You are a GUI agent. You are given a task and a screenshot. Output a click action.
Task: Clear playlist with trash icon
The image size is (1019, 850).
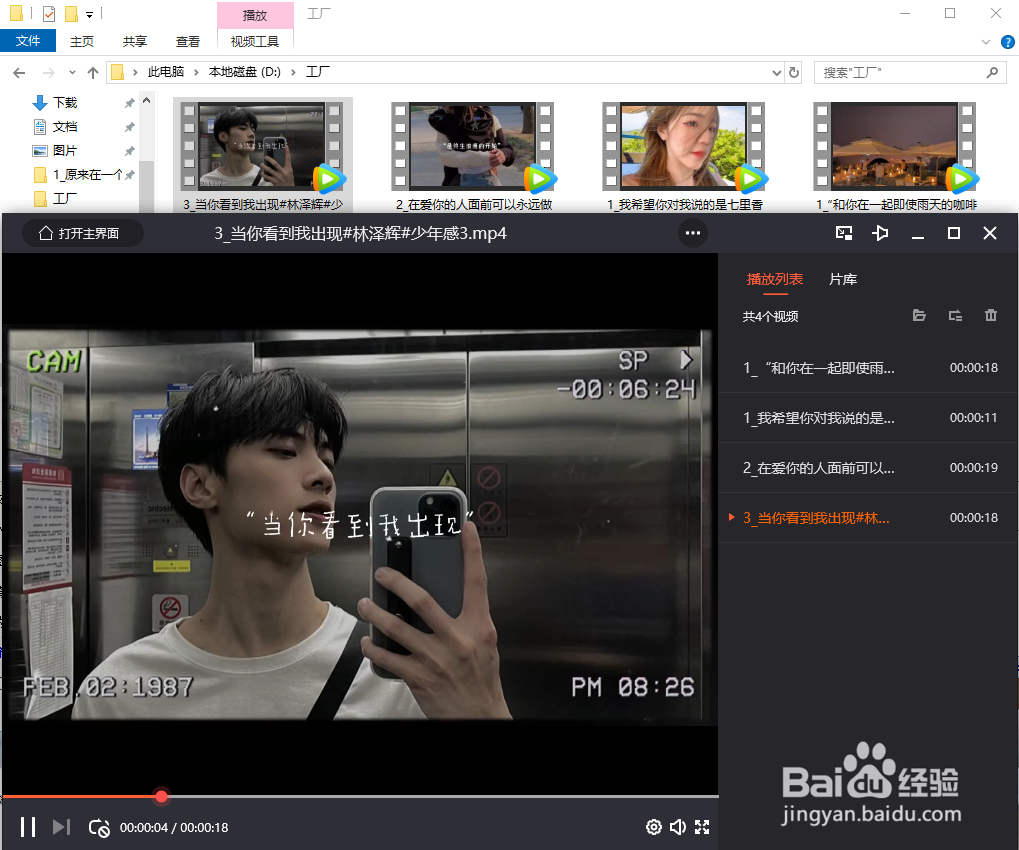click(990, 316)
